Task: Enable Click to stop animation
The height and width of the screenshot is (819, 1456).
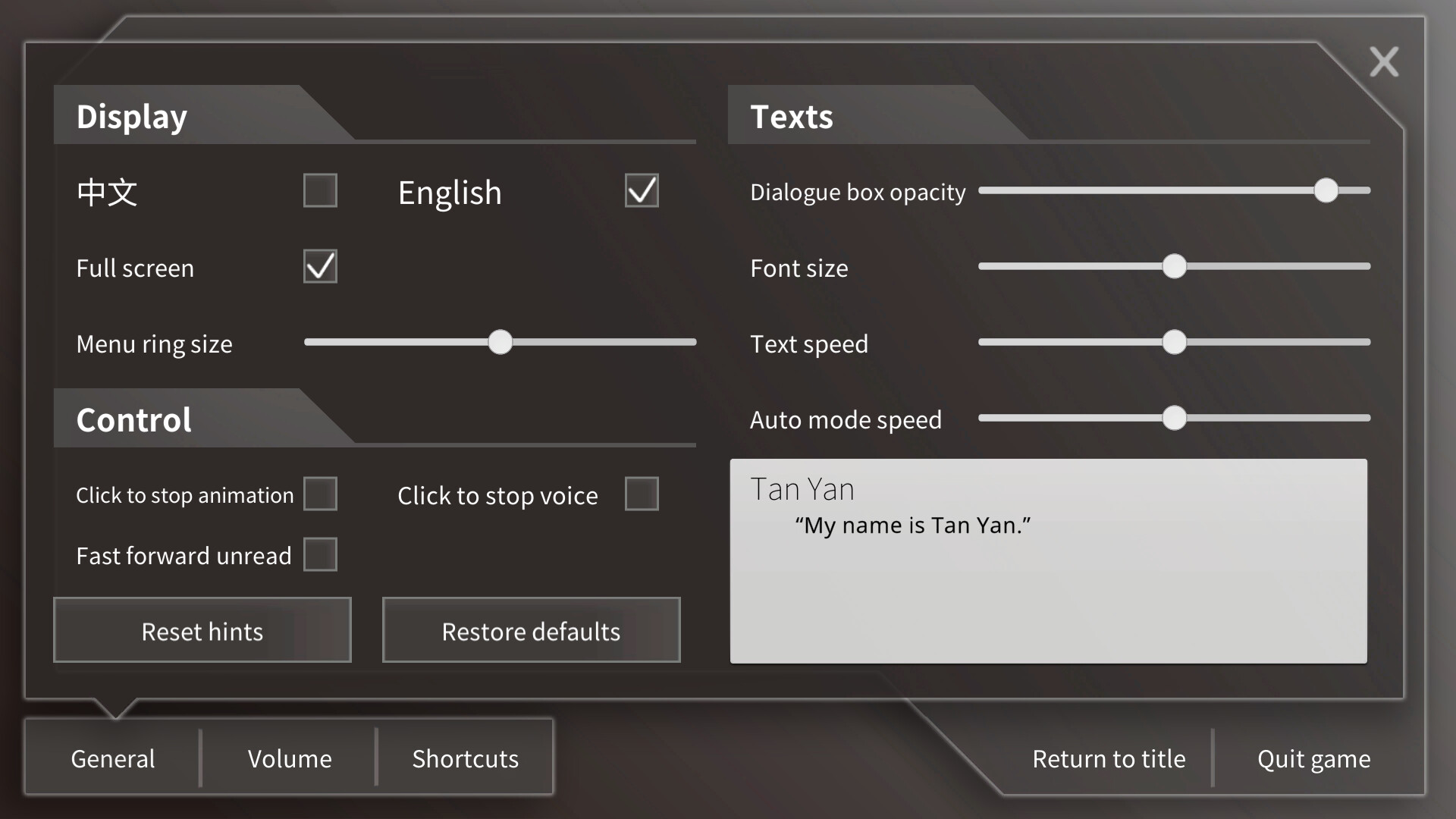Action: (x=320, y=494)
